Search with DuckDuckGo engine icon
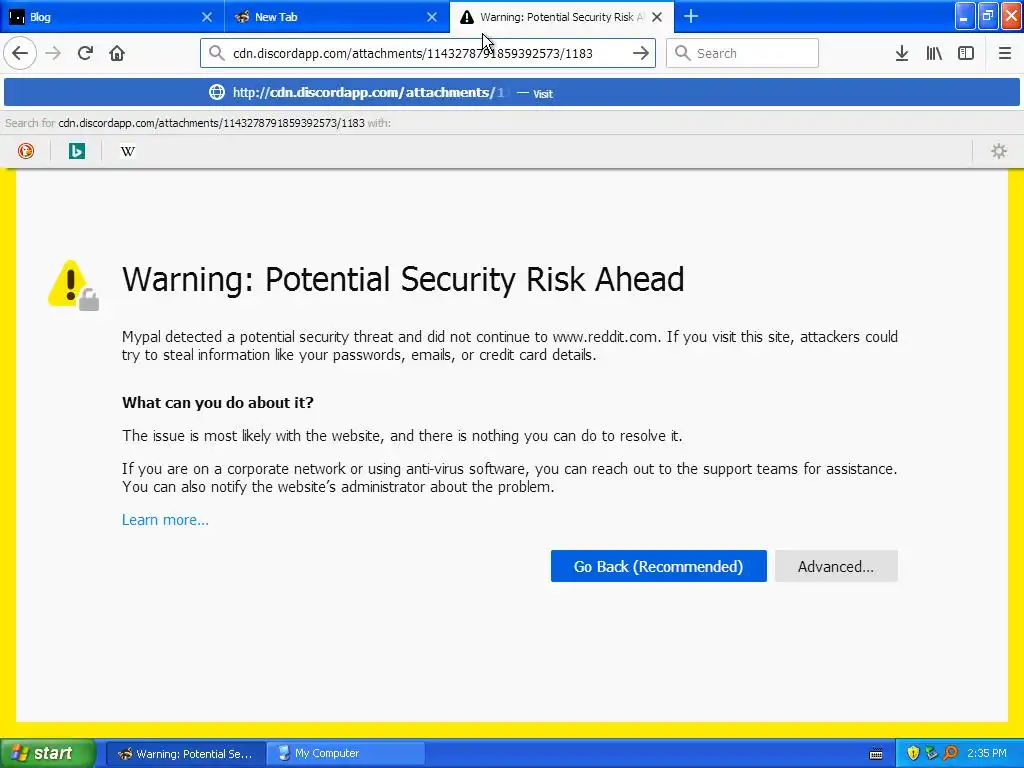Image resolution: width=1024 pixels, height=768 pixels. click(25, 152)
